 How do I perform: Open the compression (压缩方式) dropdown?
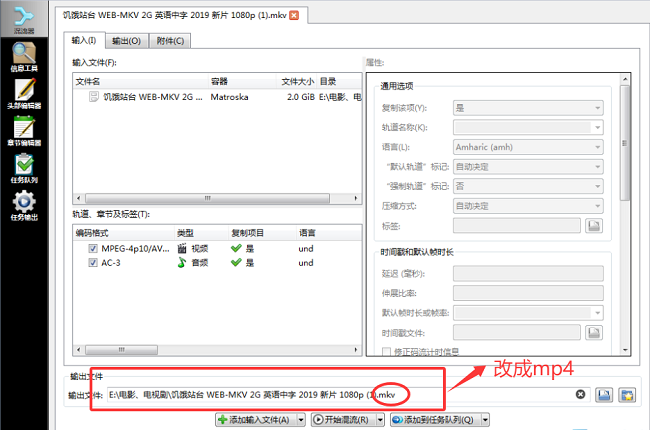[x=528, y=206]
